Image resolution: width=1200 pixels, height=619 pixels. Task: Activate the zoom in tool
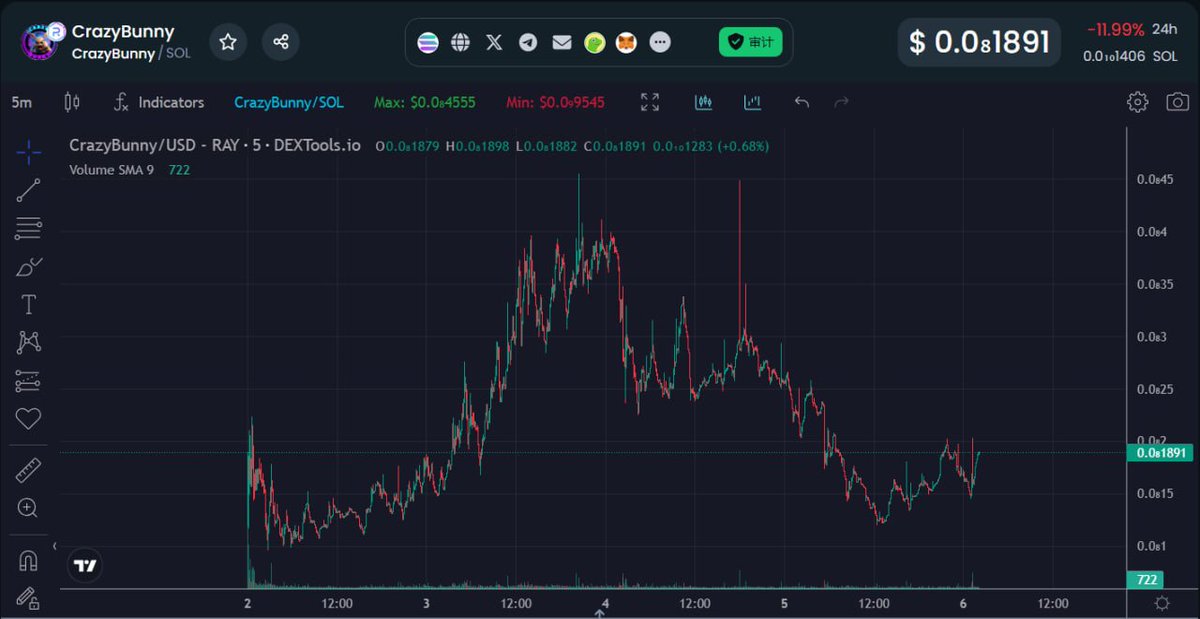29,508
